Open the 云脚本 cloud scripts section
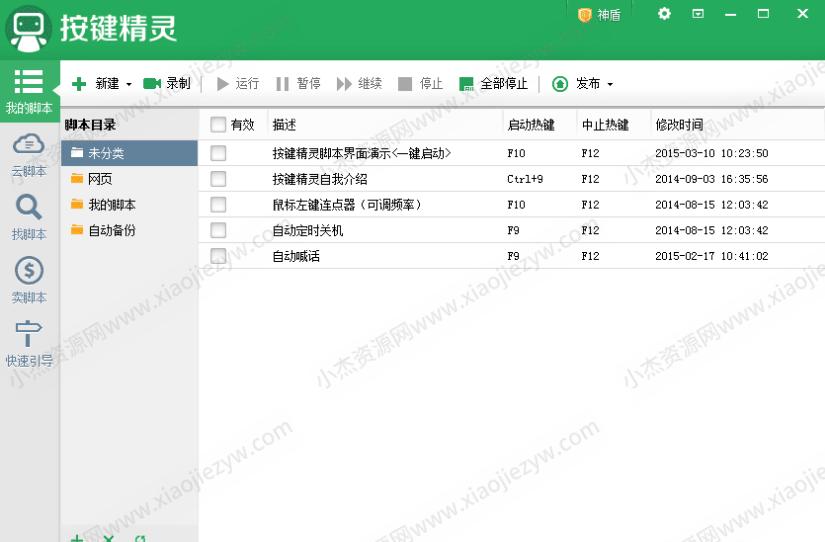 (29, 155)
